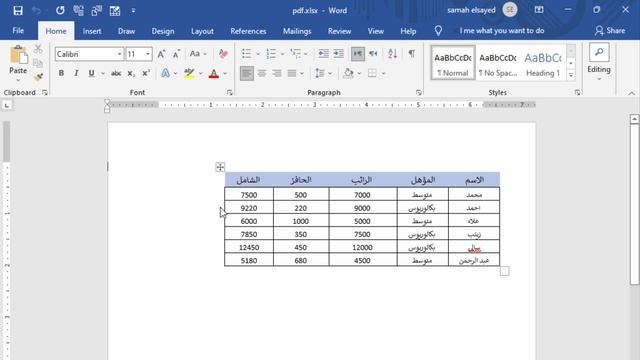
Task: Open Paragraph dialog launcher
Action: tap(418, 93)
